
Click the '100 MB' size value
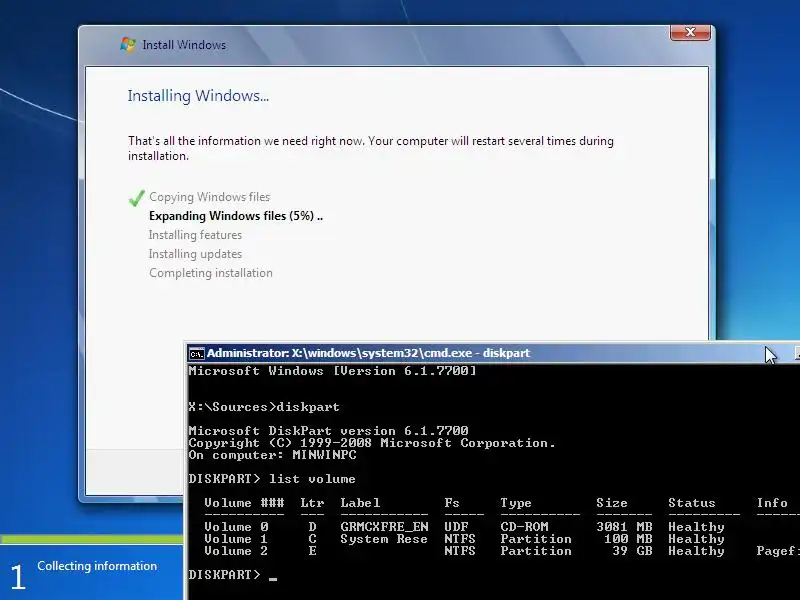[x=628, y=539]
